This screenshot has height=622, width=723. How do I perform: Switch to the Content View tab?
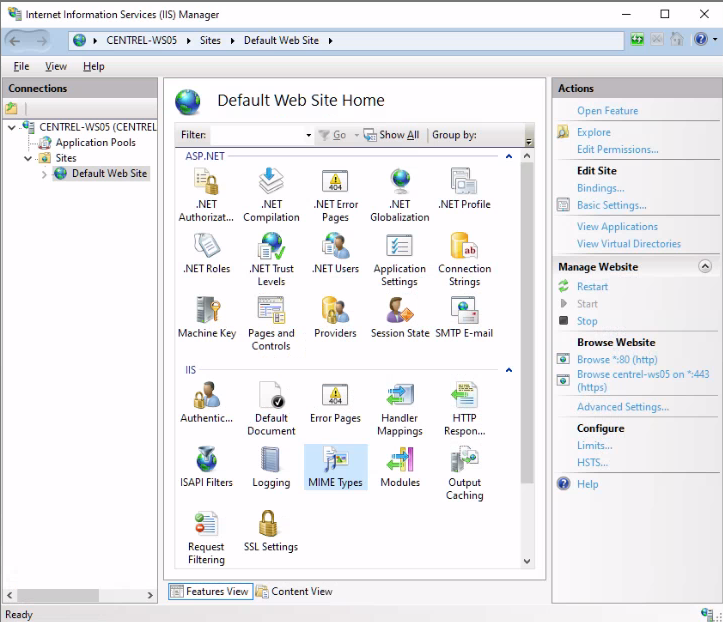point(295,591)
